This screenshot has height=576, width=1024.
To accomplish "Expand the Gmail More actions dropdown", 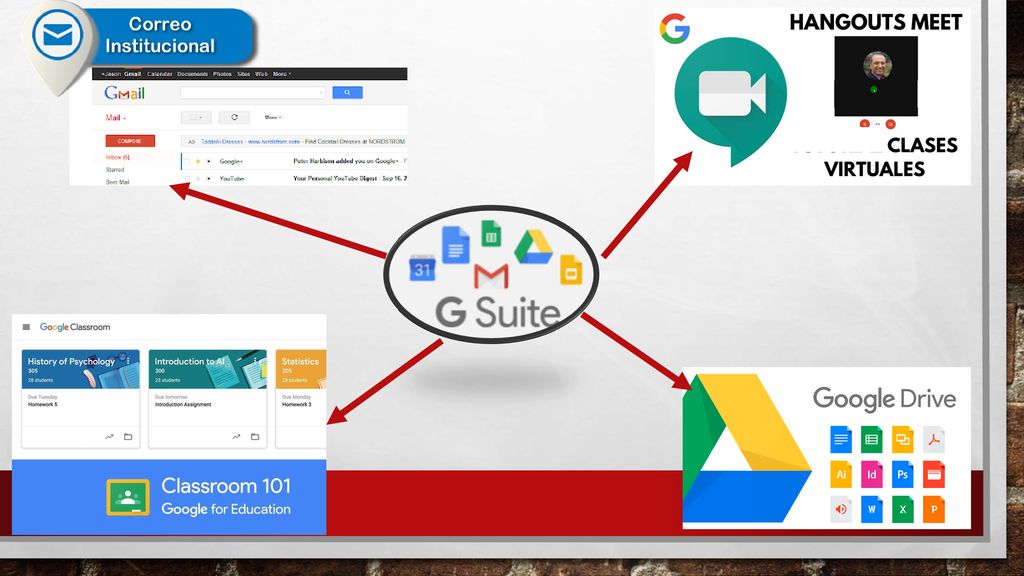I will point(273,118).
